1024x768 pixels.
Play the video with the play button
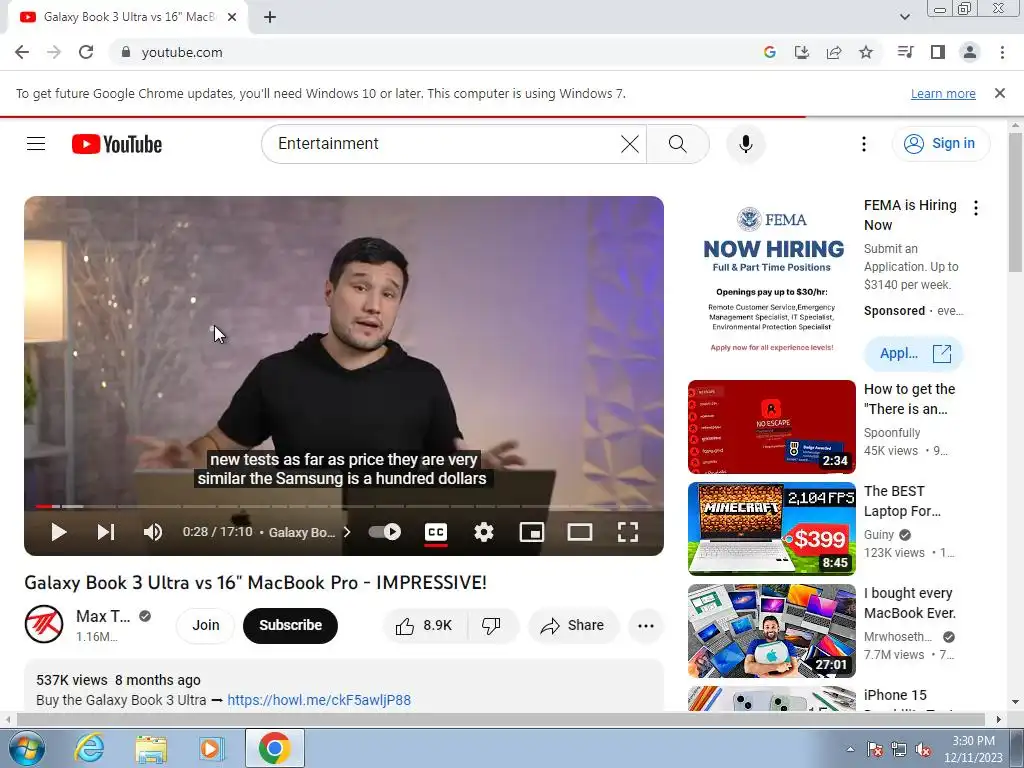(59, 532)
